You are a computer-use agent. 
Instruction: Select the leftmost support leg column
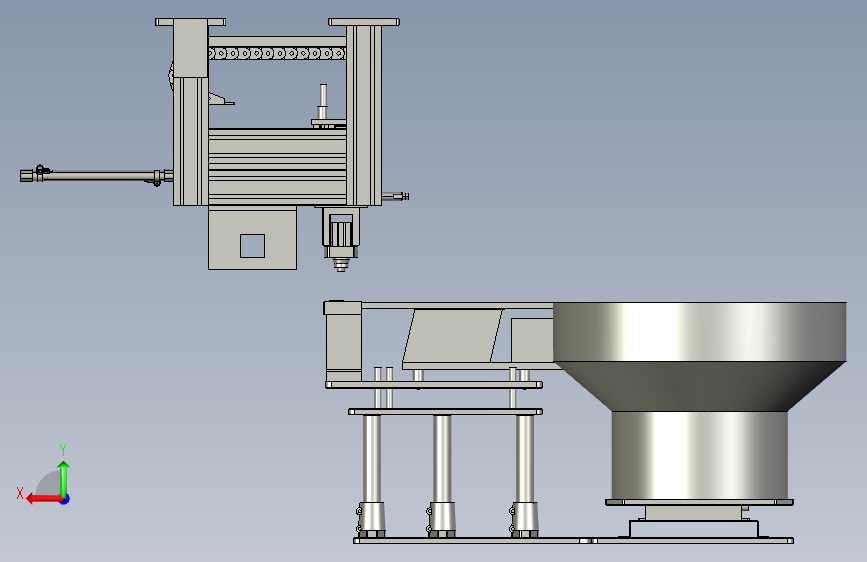(x=372, y=459)
